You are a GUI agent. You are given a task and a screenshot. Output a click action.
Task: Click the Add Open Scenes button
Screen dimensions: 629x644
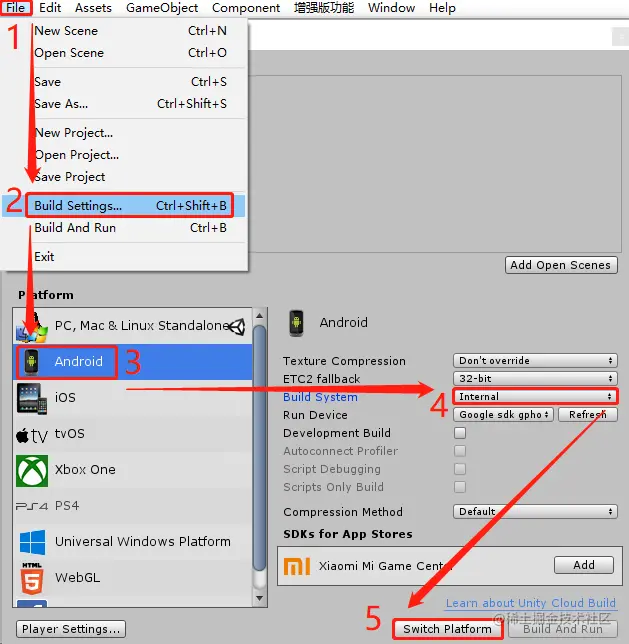pyautogui.click(x=561, y=265)
